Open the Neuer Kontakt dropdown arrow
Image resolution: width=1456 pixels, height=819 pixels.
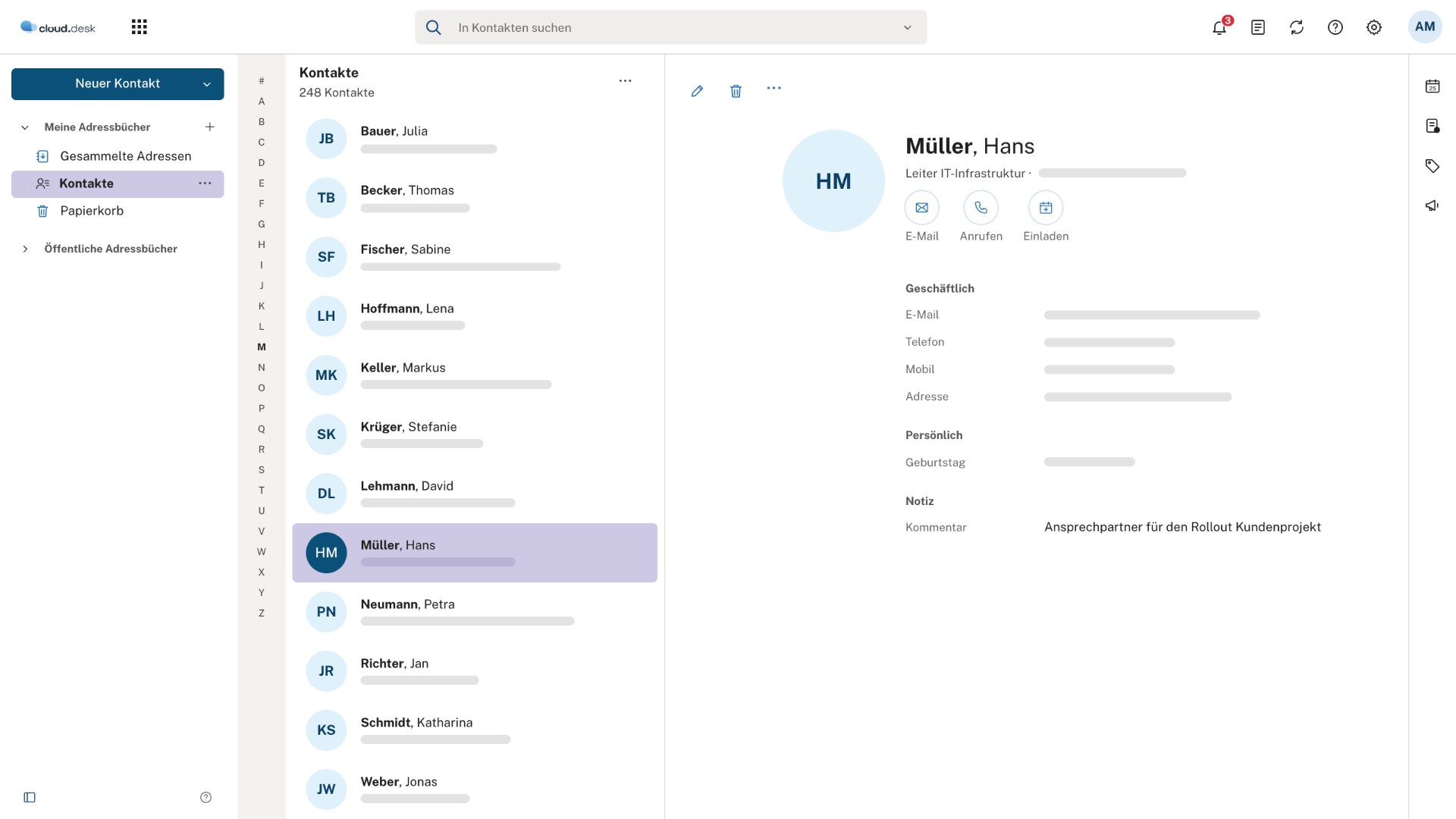(x=206, y=84)
